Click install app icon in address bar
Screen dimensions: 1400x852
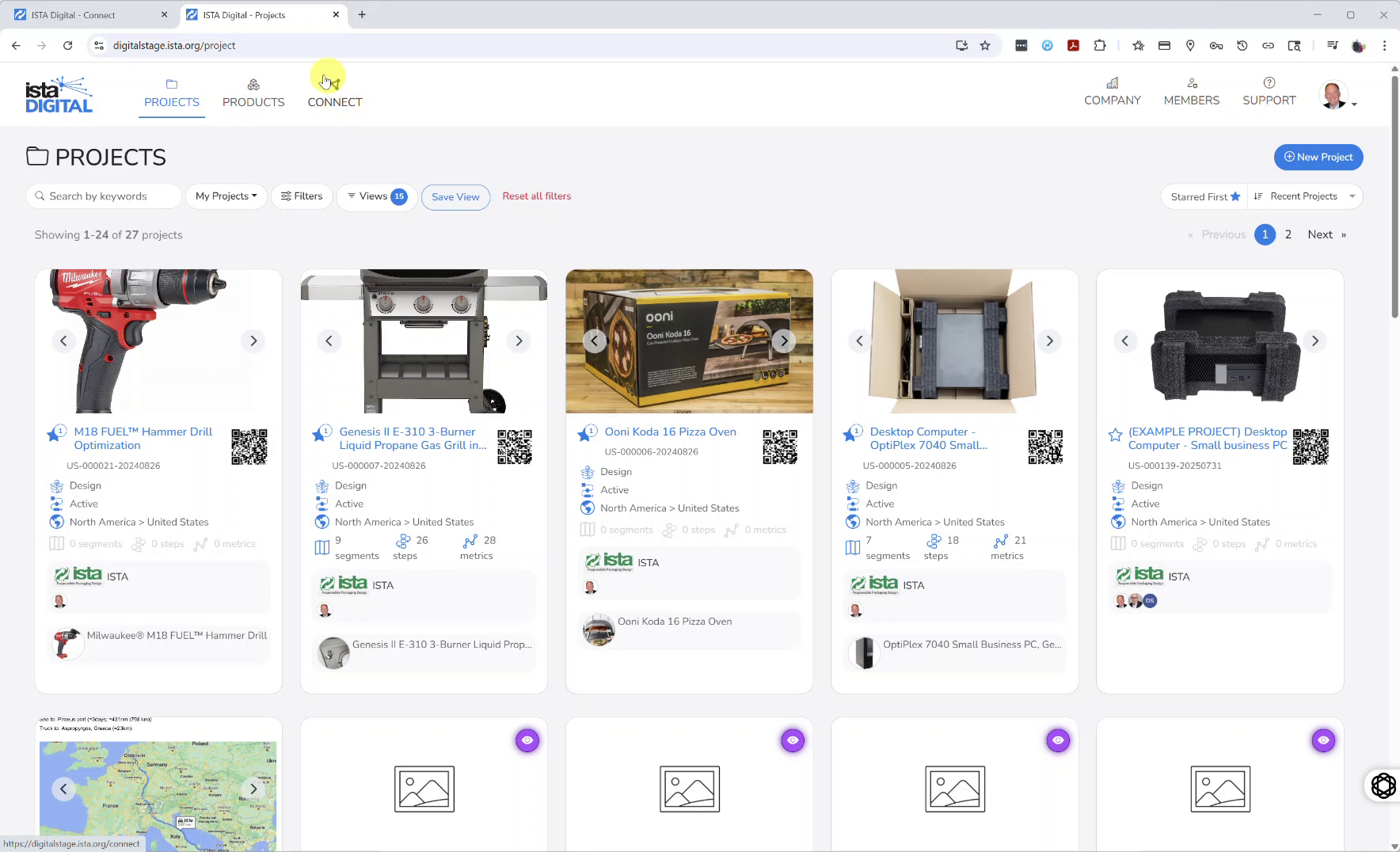click(x=961, y=46)
